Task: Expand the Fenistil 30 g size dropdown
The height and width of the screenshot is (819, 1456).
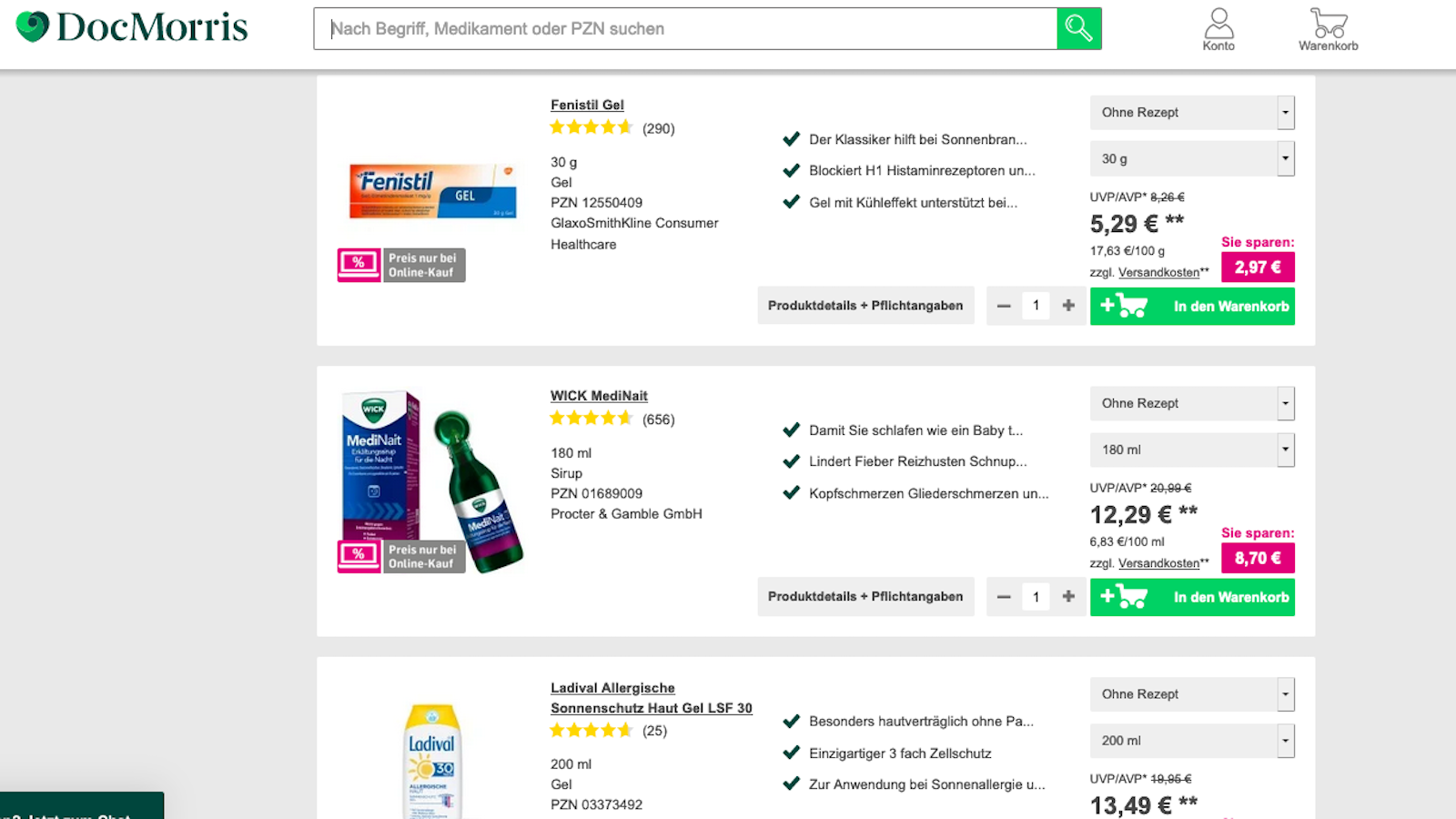Action: pyautogui.click(x=1191, y=158)
